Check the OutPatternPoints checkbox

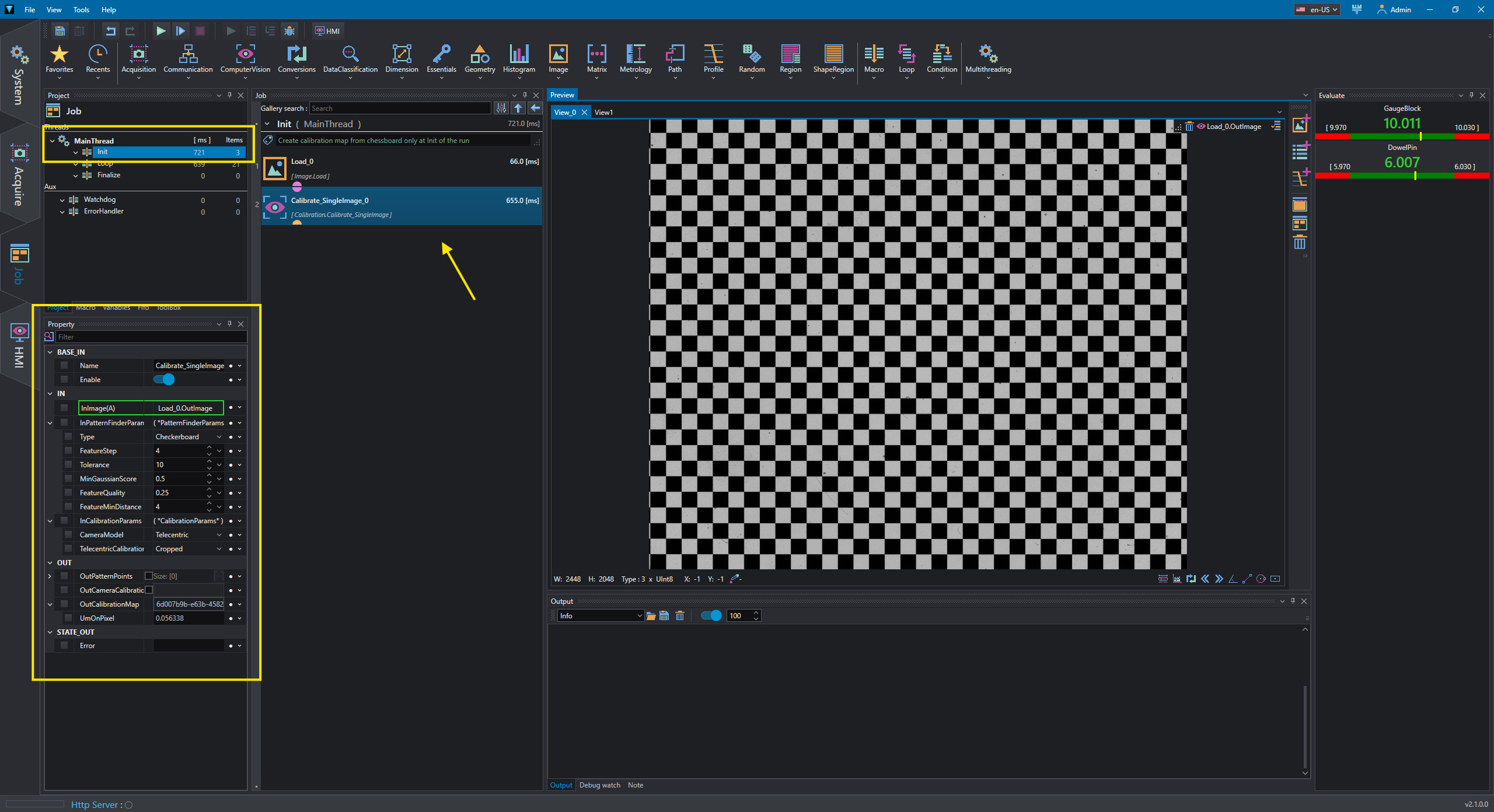tap(148, 576)
